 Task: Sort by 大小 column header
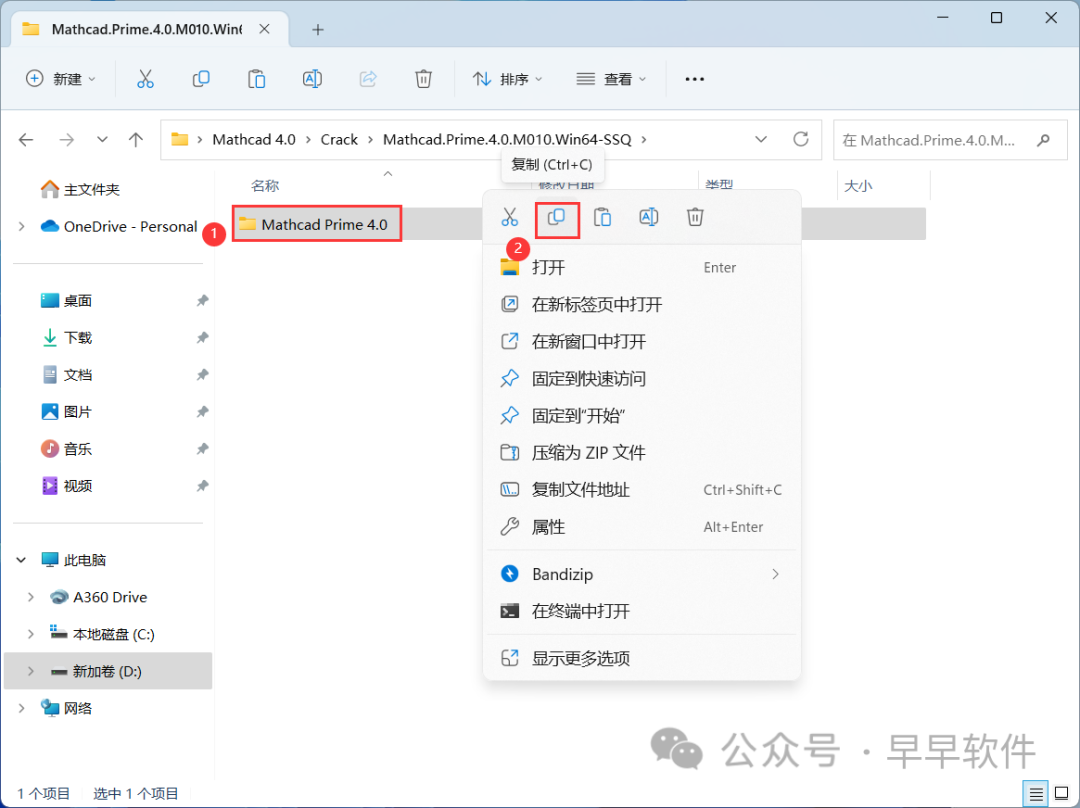tap(858, 186)
